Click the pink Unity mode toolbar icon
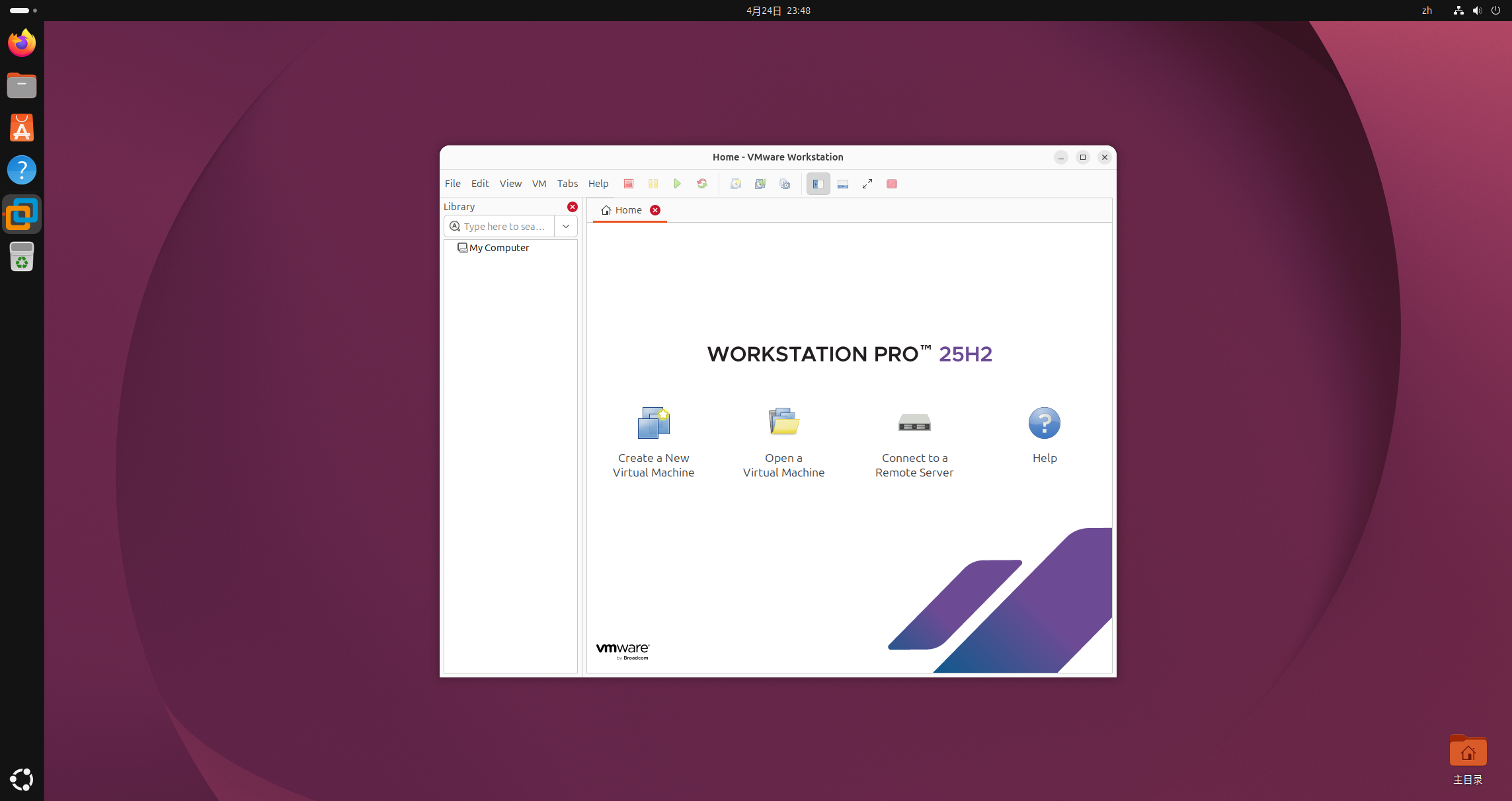The width and height of the screenshot is (1512, 801). 891,184
